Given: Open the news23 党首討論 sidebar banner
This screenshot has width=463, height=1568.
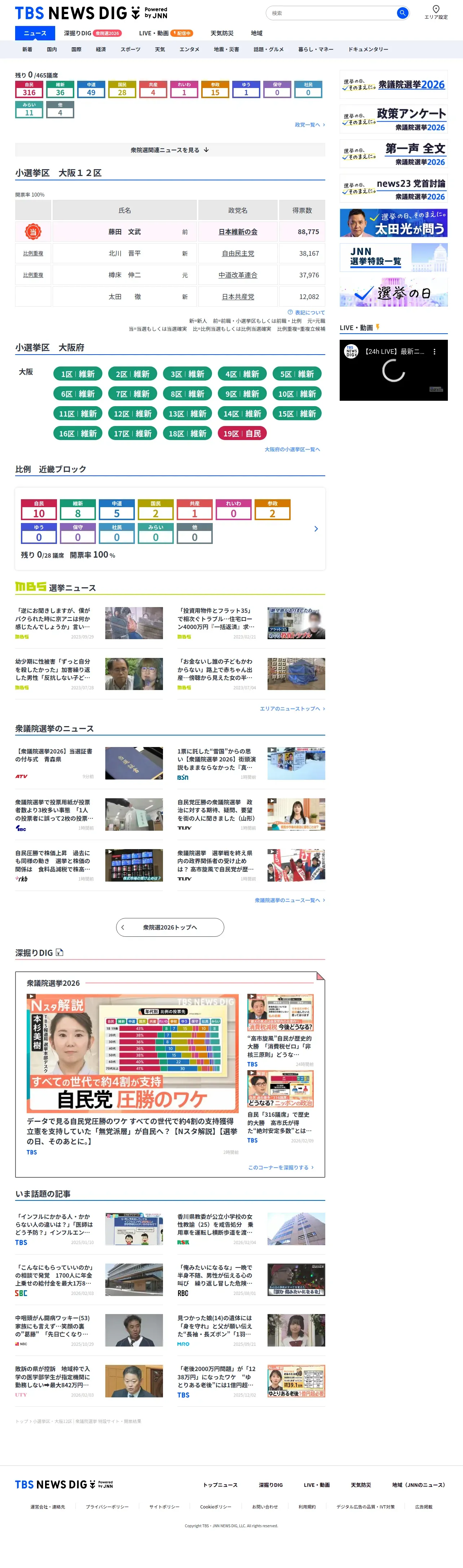Looking at the screenshot, I should click(394, 189).
